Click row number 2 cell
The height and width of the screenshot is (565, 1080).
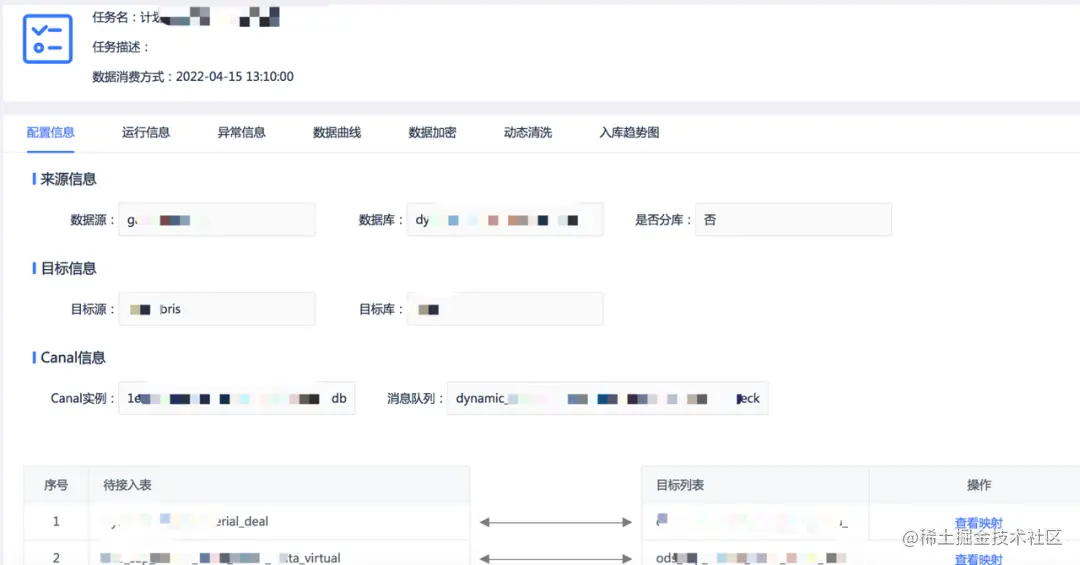coord(56,555)
